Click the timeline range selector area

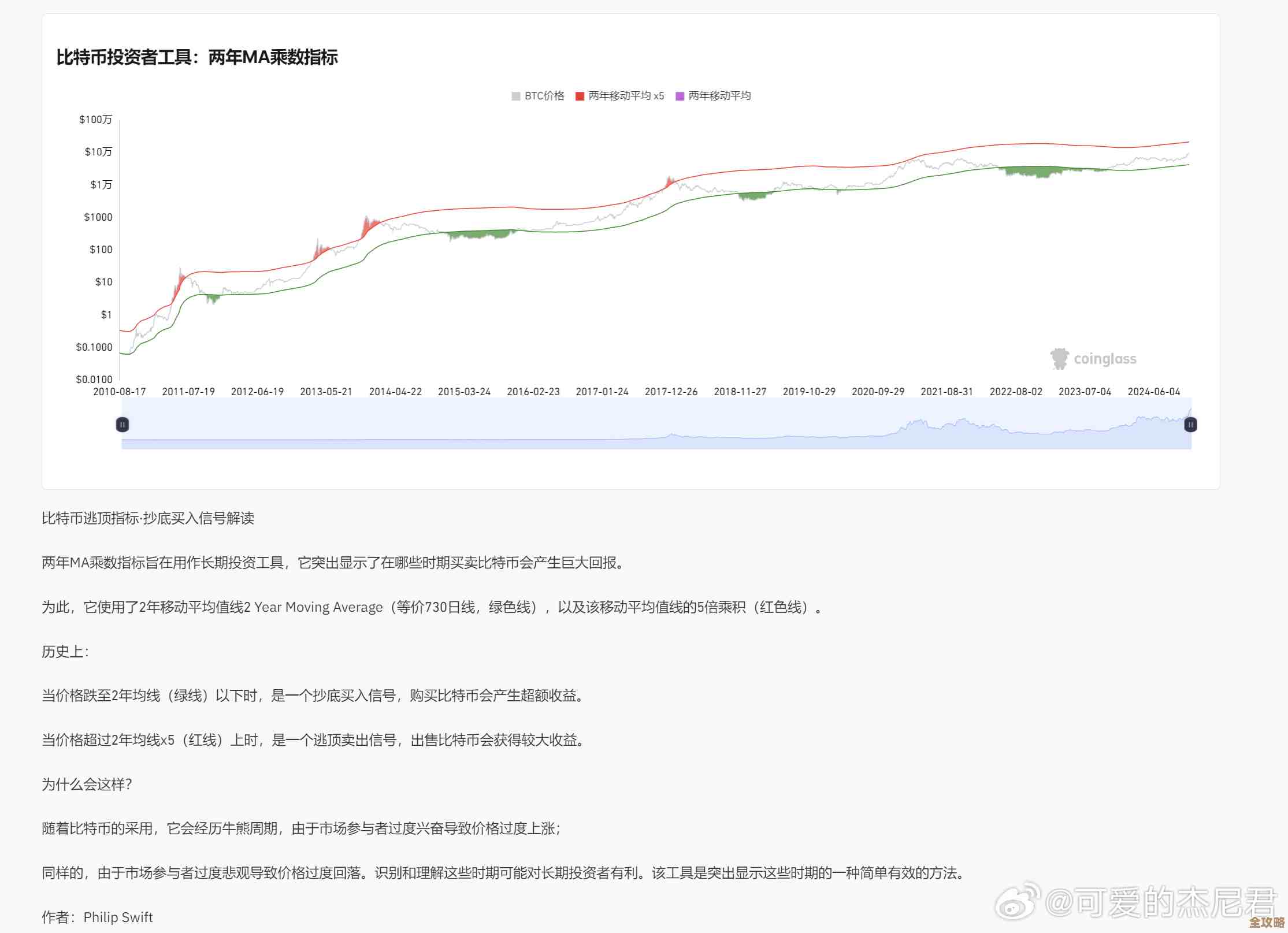click(x=656, y=425)
